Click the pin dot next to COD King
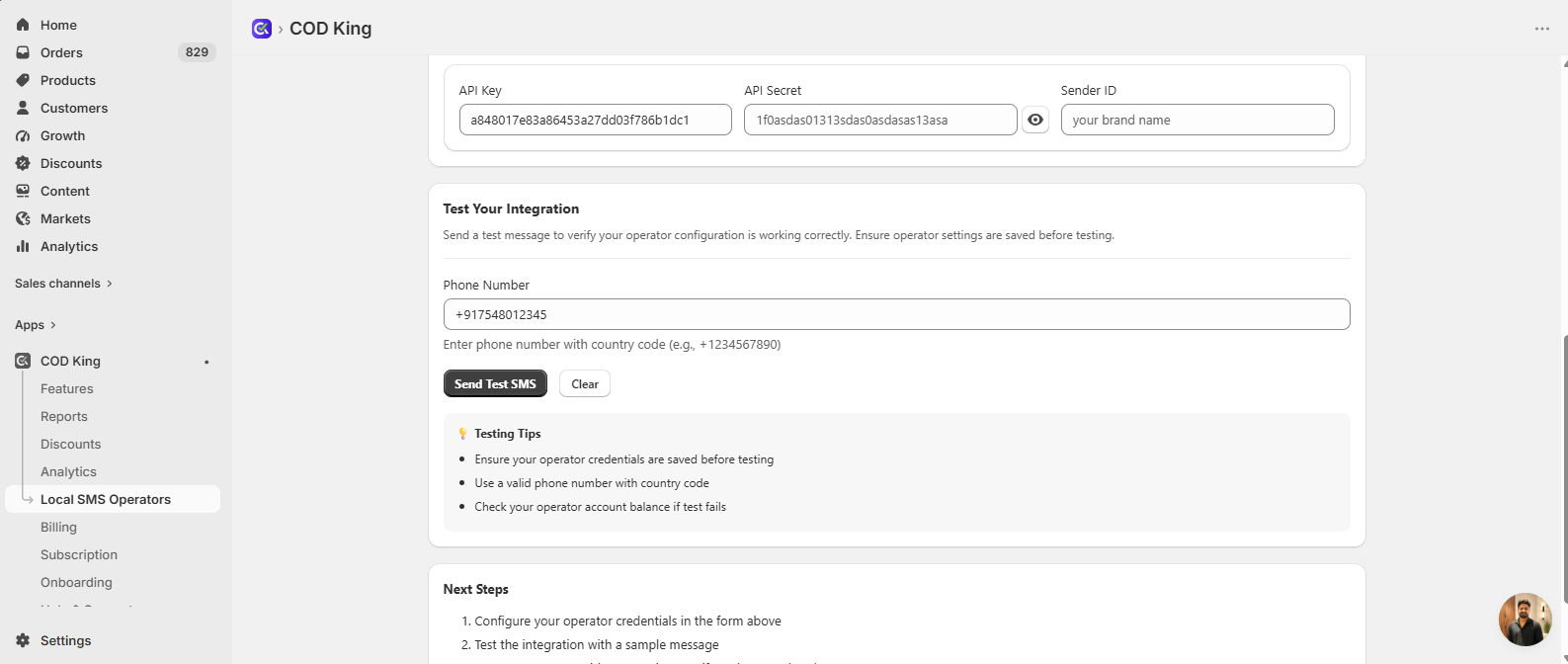Image resolution: width=1568 pixels, height=664 pixels. [206, 362]
